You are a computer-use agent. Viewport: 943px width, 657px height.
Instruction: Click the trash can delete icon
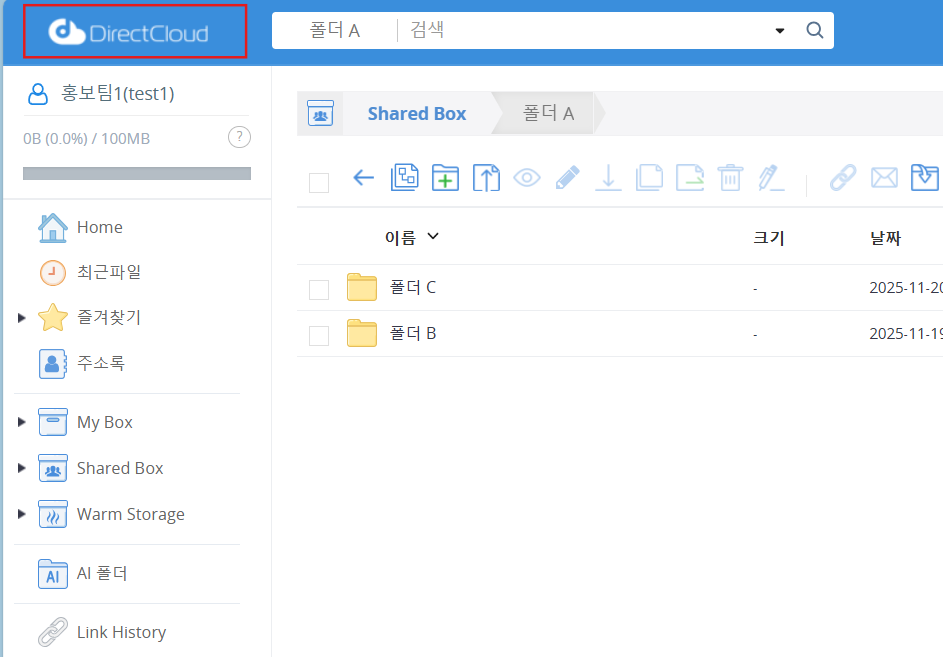[731, 179]
